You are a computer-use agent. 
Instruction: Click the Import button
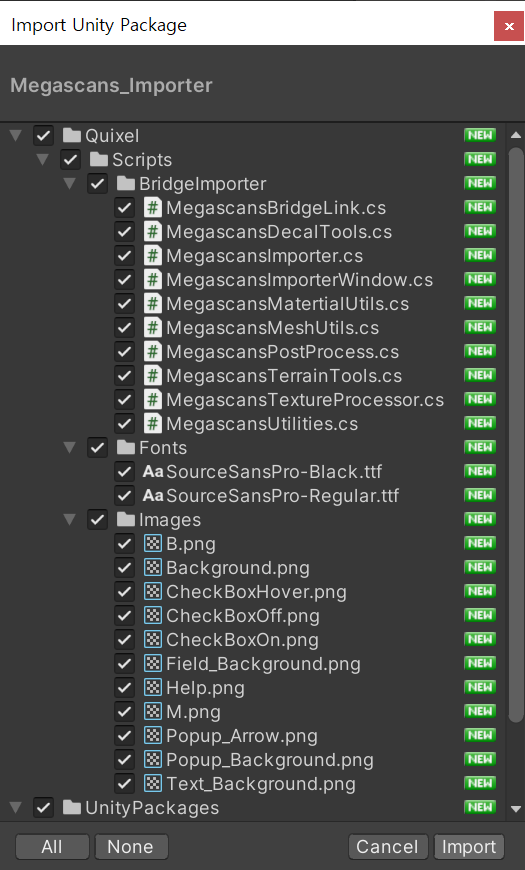[469, 847]
